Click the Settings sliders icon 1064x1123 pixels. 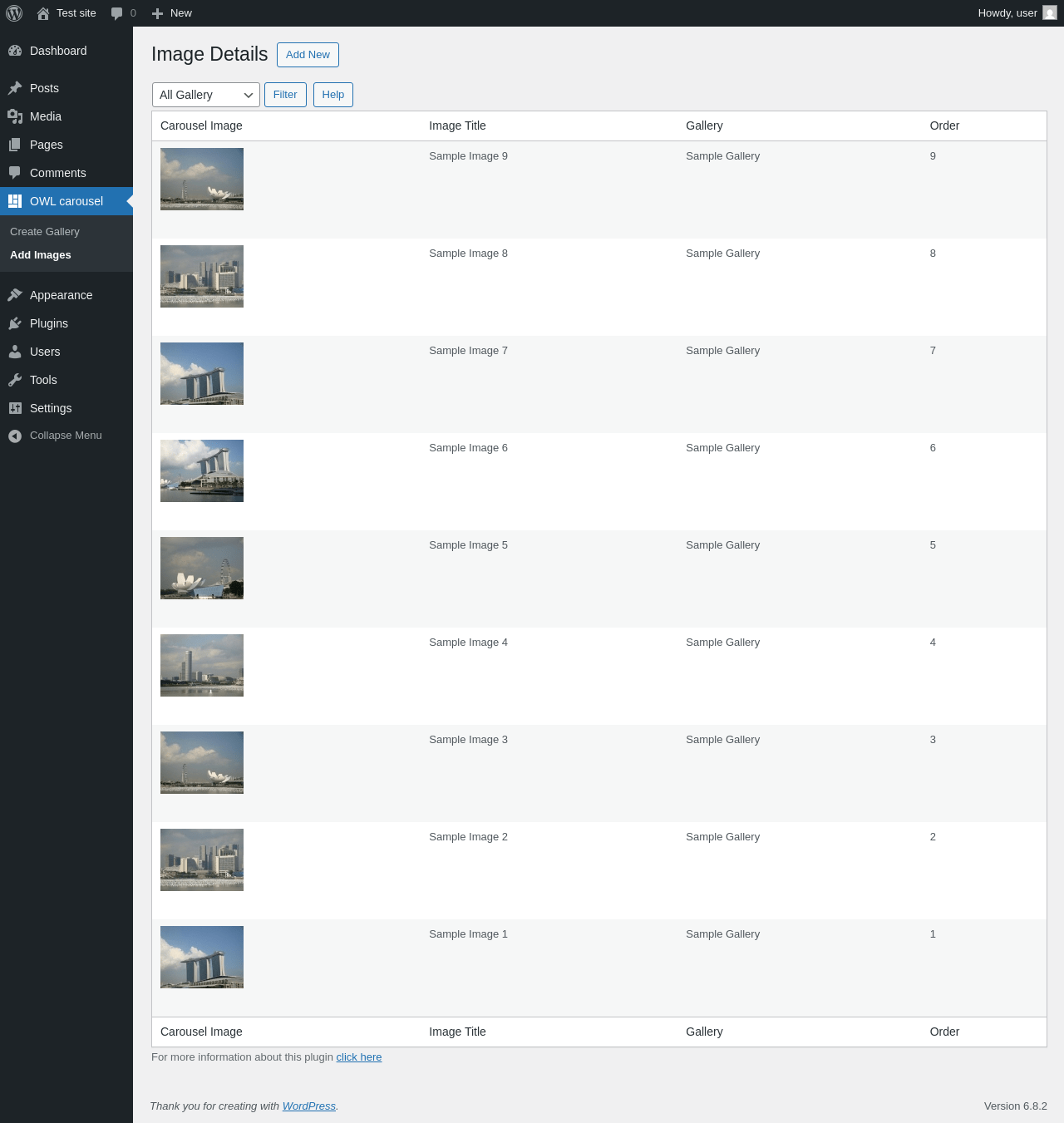(15, 408)
